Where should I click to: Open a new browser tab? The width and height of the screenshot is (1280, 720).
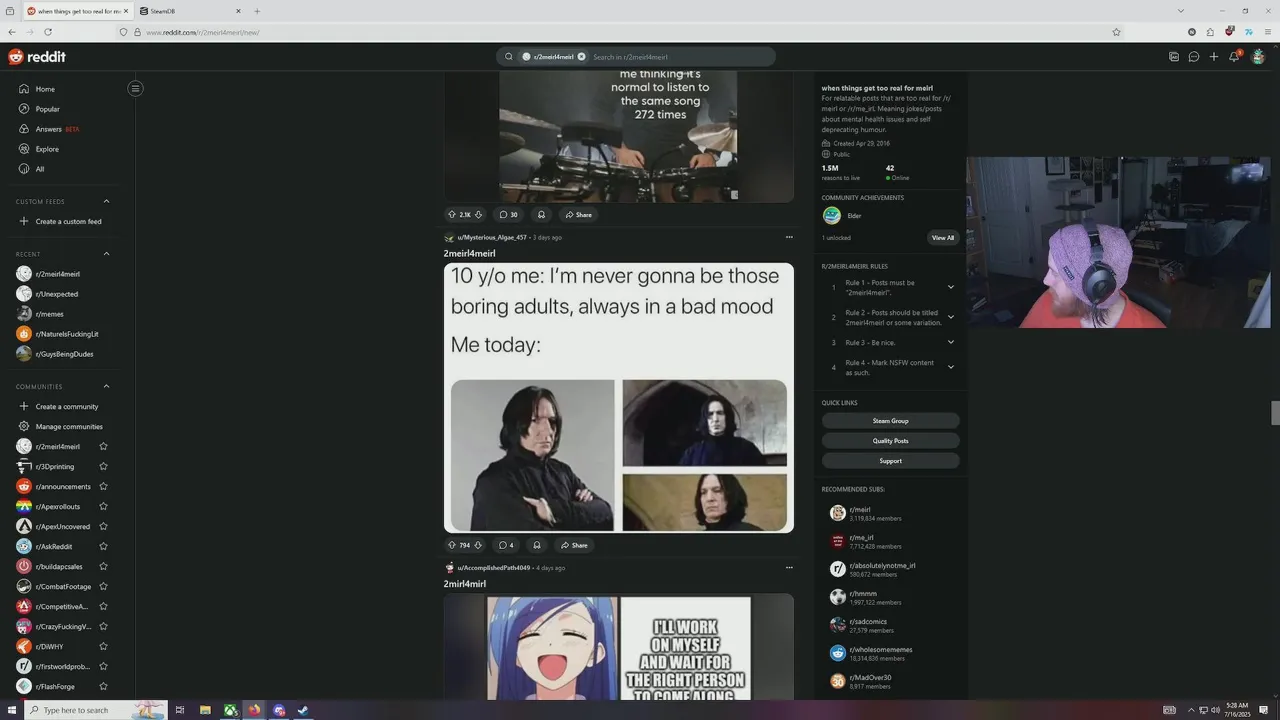(257, 11)
